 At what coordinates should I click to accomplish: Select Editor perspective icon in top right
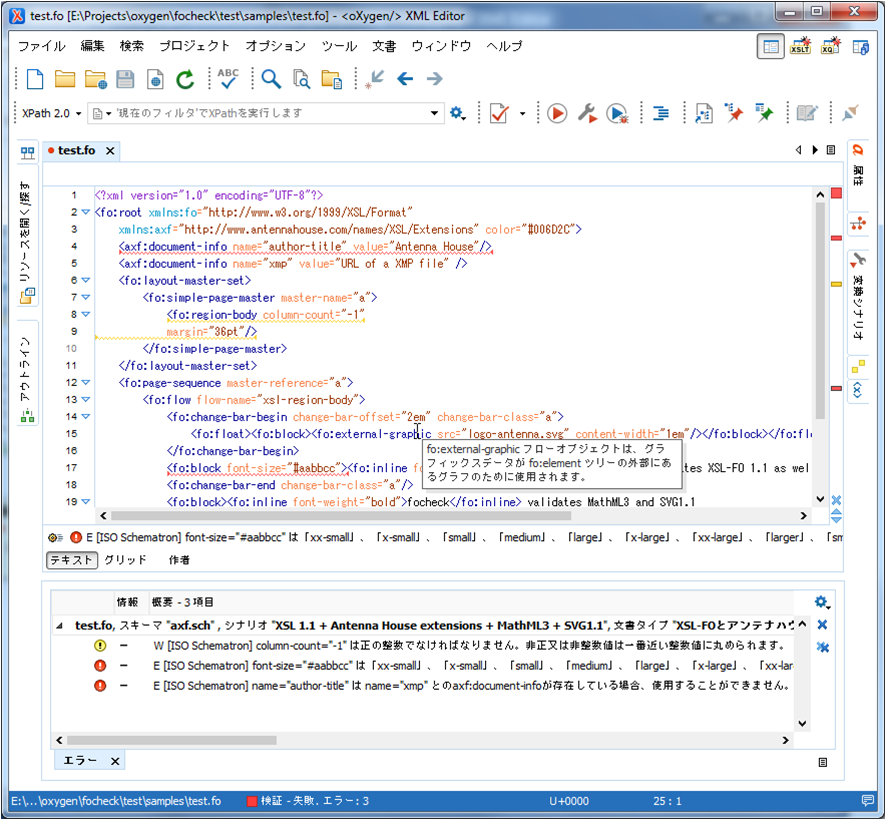pyautogui.click(x=770, y=46)
